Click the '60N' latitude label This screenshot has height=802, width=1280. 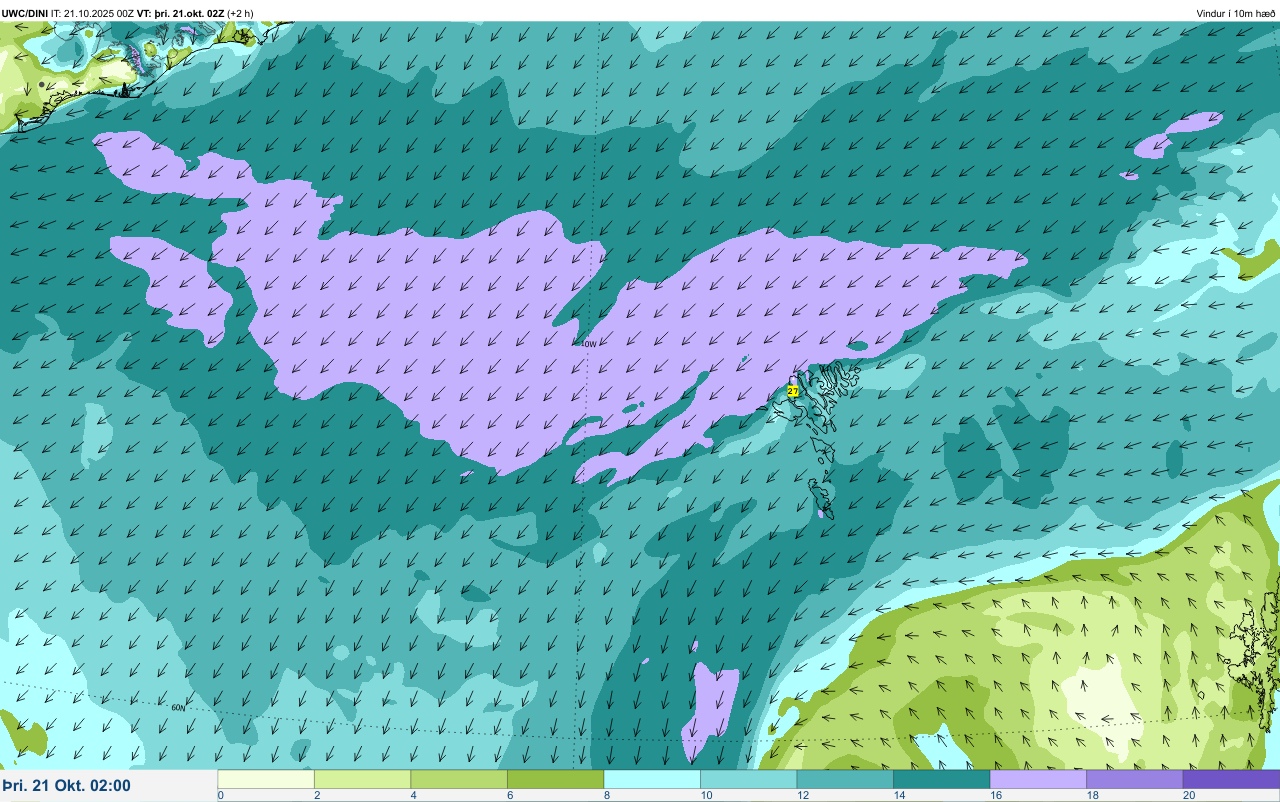(178, 708)
